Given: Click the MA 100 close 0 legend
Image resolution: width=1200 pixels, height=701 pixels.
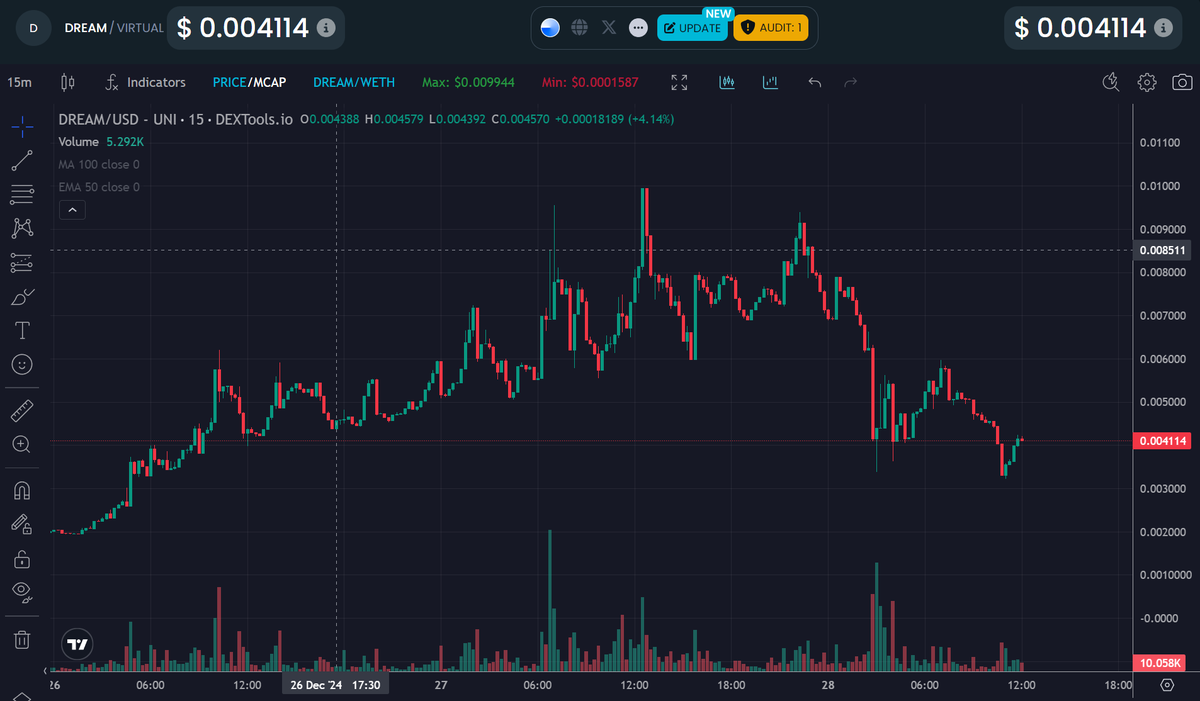Looking at the screenshot, I should [99, 164].
